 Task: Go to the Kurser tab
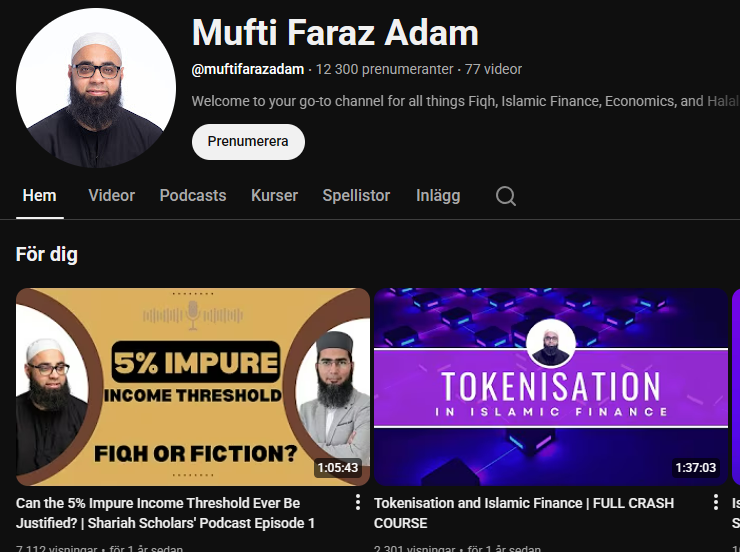click(274, 196)
